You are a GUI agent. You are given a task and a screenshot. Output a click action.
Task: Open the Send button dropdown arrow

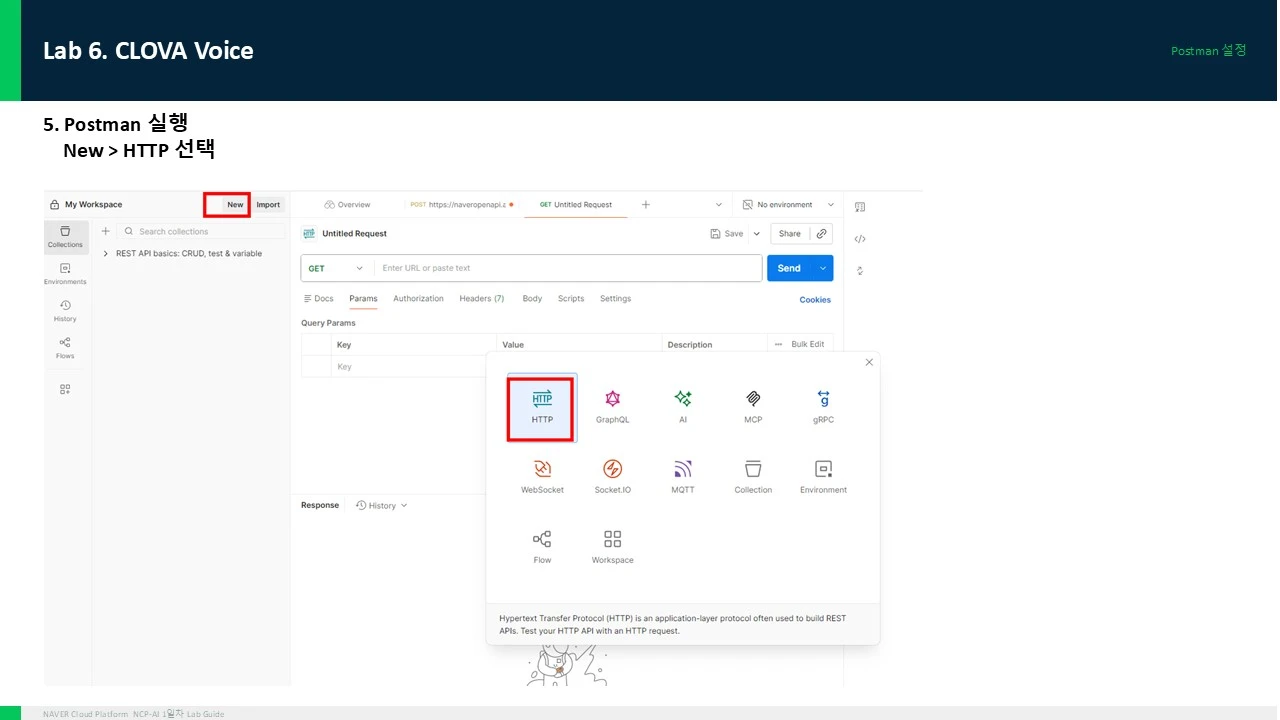click(x=823, y=268)
